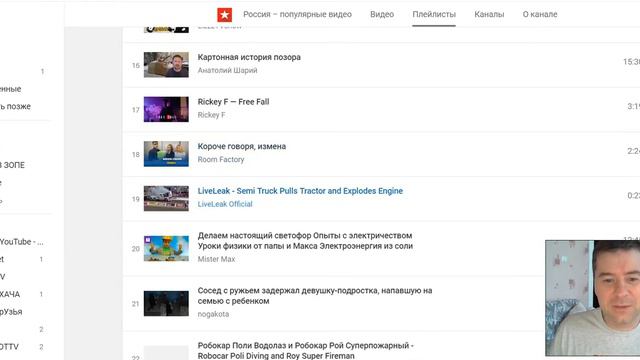This screenshot has width=640, height=360.
Task: Select the Плейлисты tab
Action: point(434,14)
